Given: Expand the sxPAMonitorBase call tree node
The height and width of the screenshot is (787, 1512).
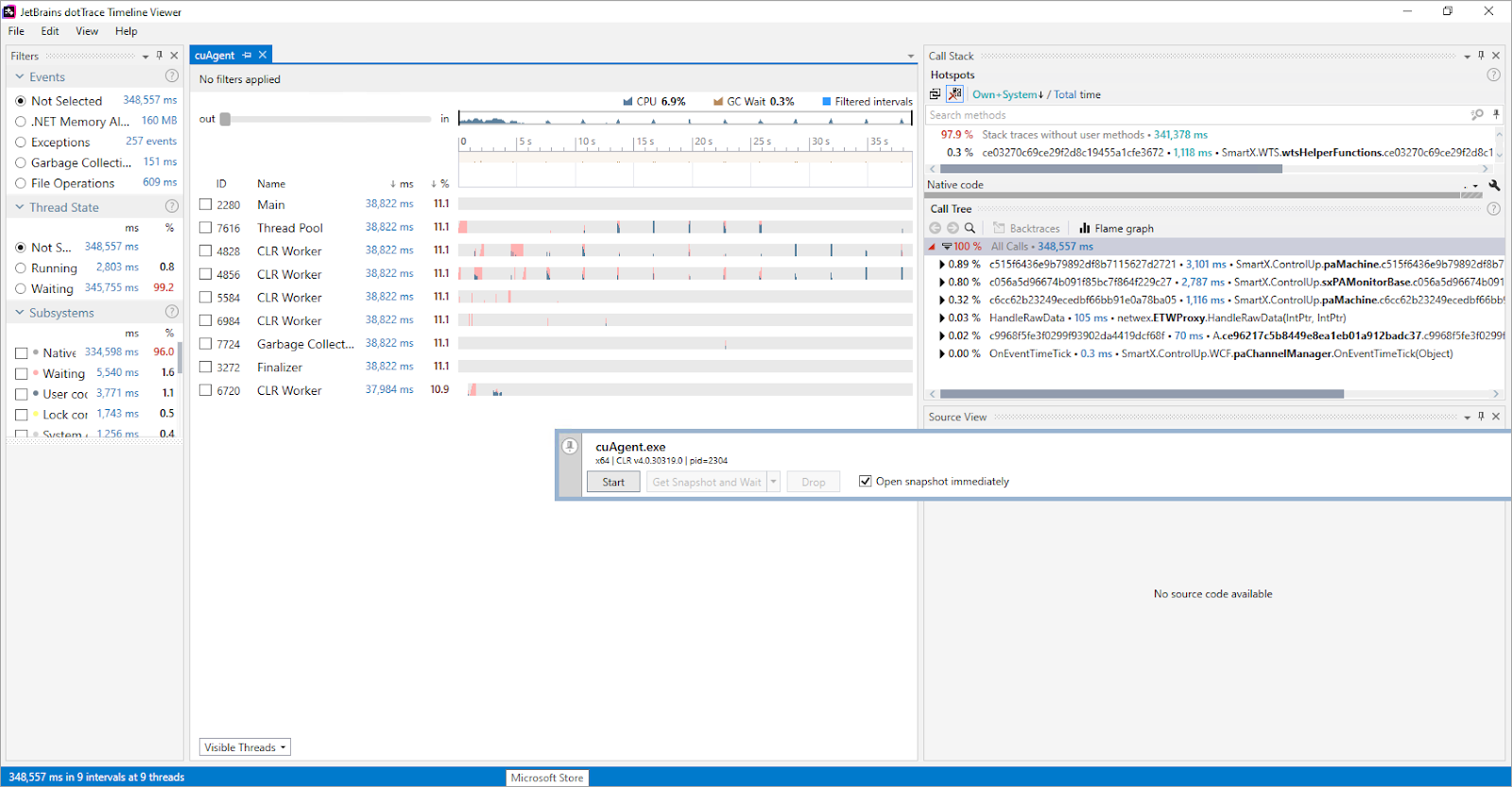Looking at the screenshot, I should pyautogui.click(x=942, y=282).
